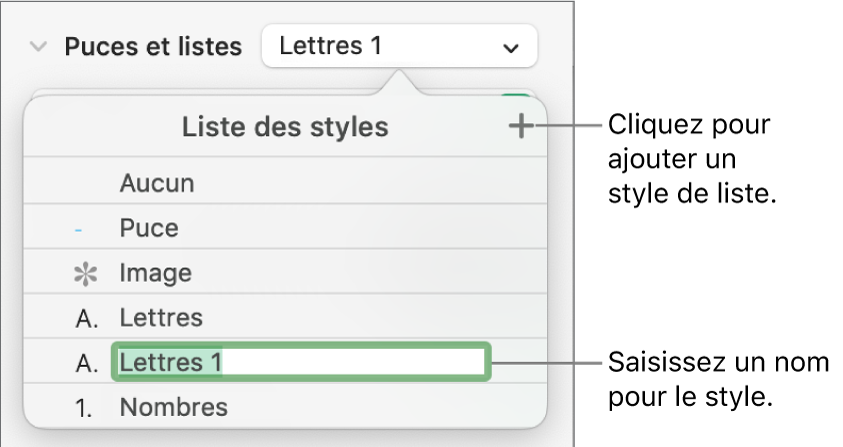Add a new list style with plus button
This screenshot has width=843, height=447.
[x=520, y=127]
